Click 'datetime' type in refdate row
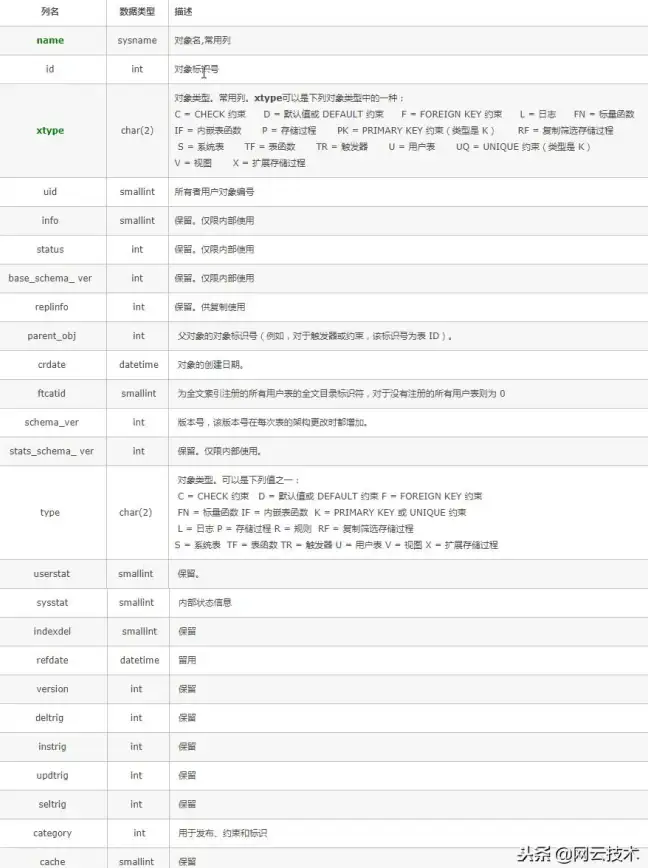Screen dimensions: 648x868 [139, 660]
